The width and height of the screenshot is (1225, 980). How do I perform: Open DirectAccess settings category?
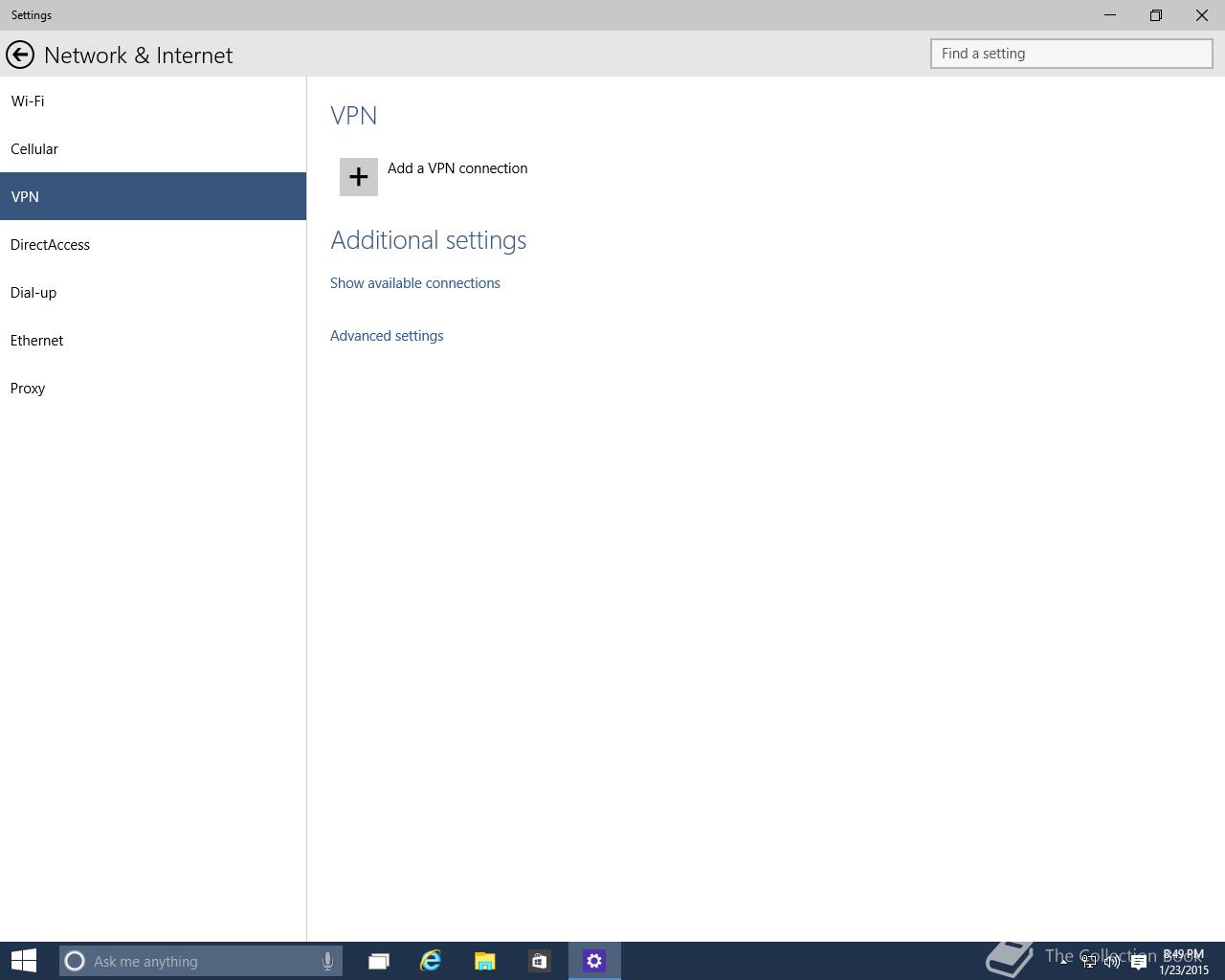[x=153, y=244]
